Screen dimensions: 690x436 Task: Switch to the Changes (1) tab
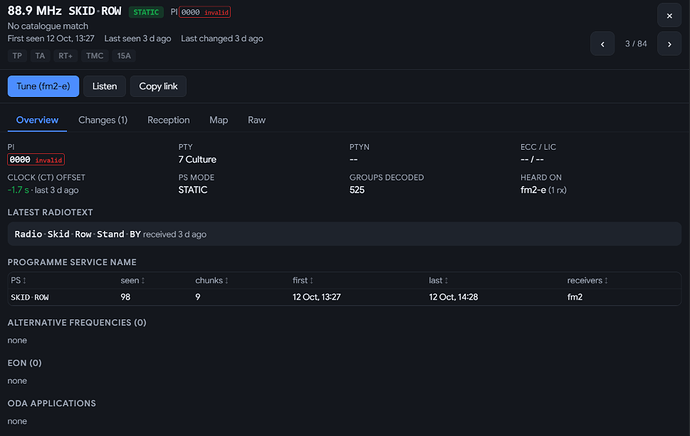coord(103,120)
